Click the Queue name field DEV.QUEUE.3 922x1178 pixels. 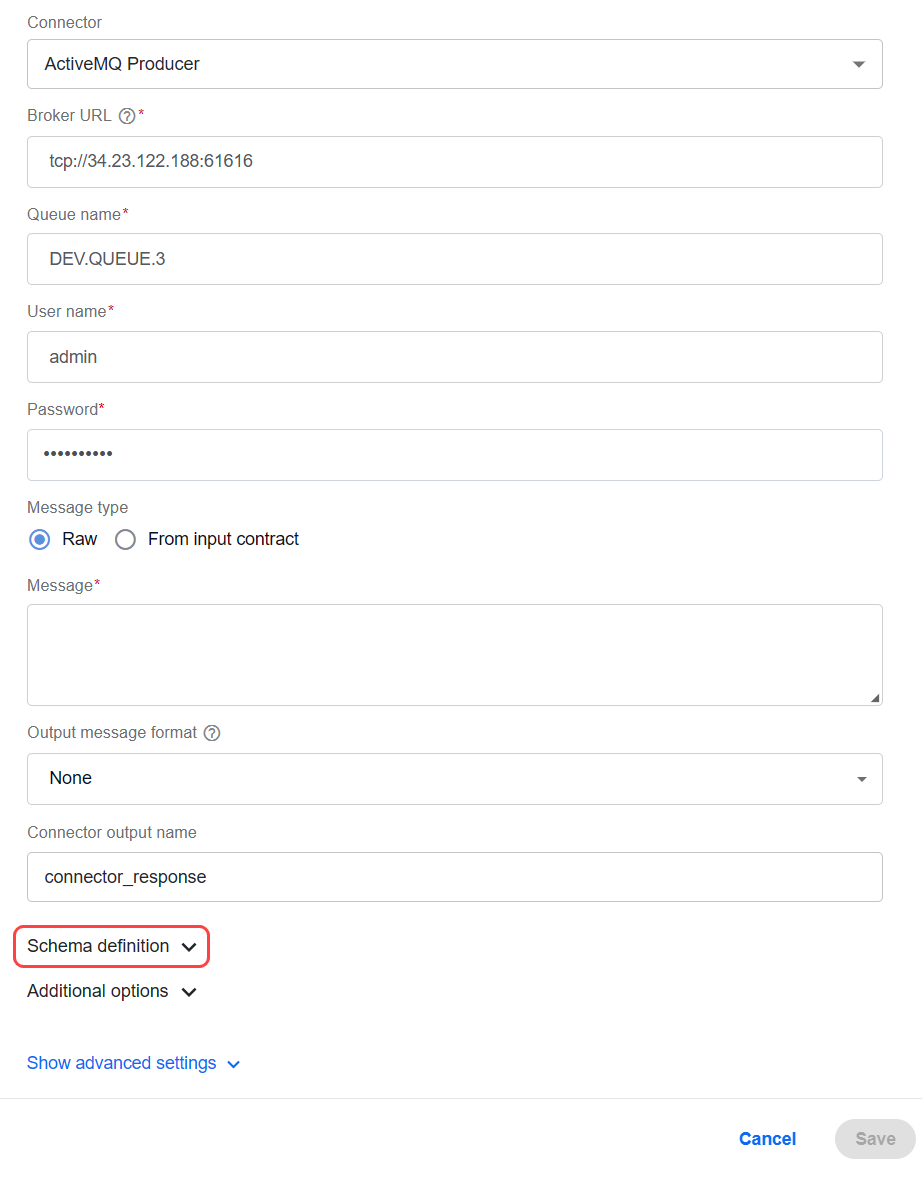coord(455,259)
